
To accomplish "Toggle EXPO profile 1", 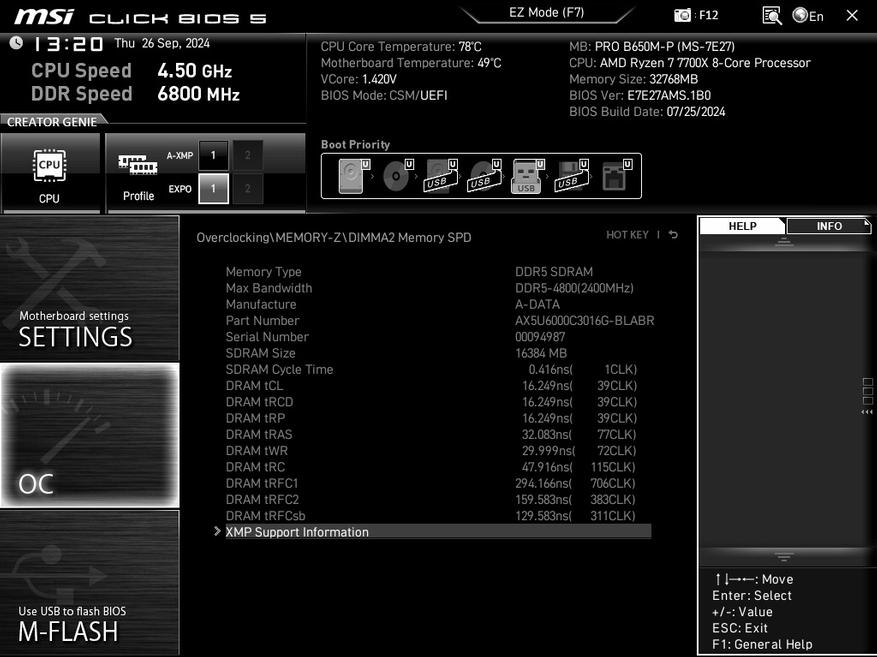I will 213,188.
